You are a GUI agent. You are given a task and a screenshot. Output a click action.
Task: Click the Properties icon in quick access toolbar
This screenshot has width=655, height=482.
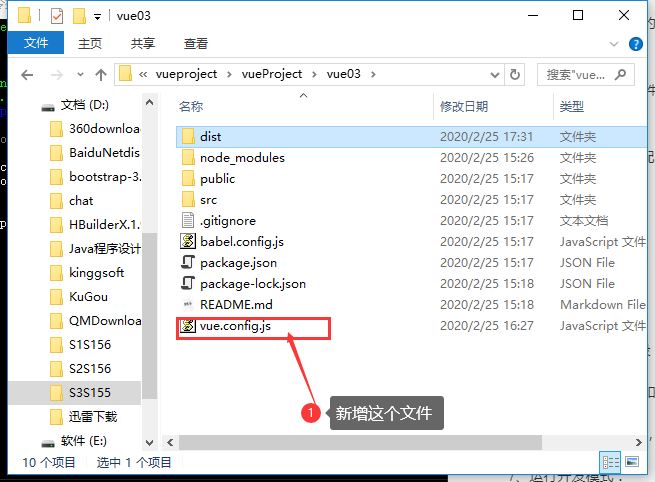point(57,16)
